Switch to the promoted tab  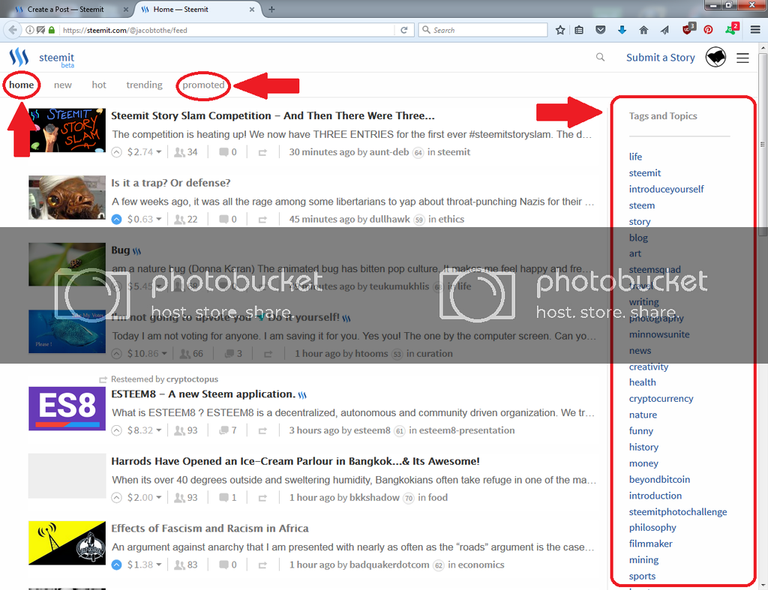pos(203,85)
